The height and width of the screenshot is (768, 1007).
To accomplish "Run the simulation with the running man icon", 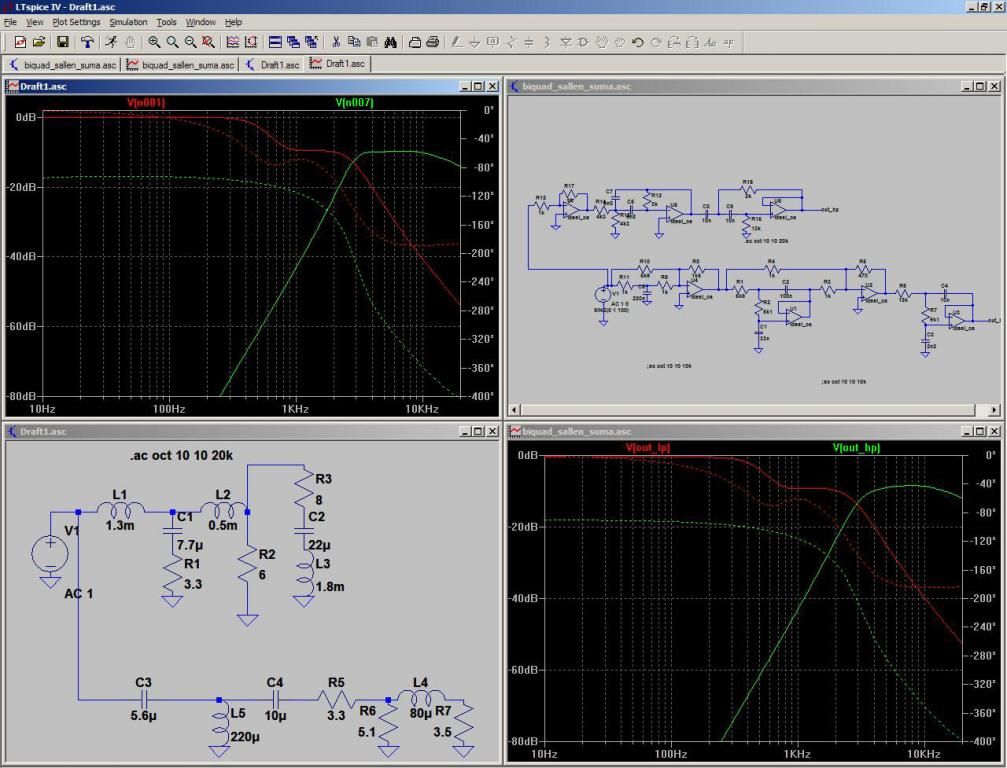I will pos(111,42).
